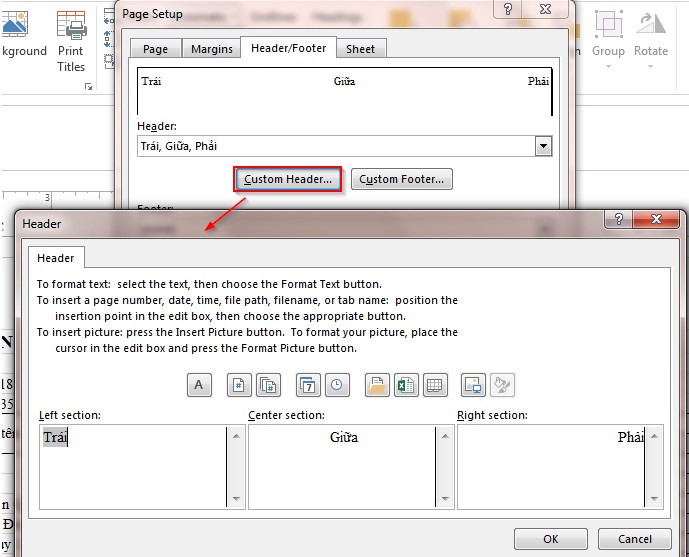Close the Header dialog
This screenshot has height=557, width=689.
[656, 219]
